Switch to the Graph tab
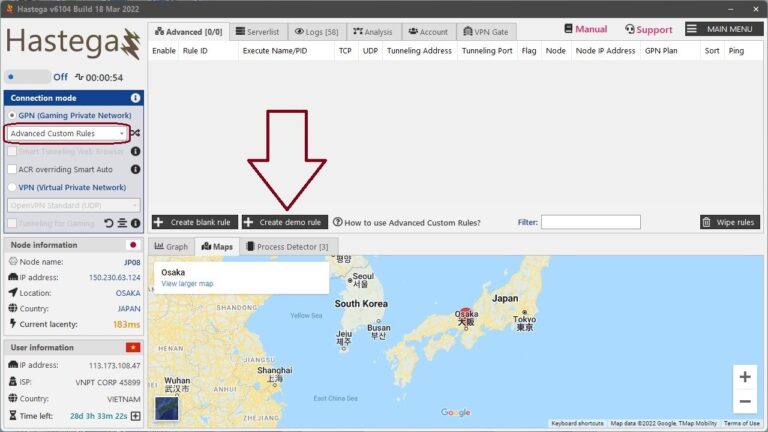The height and width of the screenshot is (432, 768). (171, 246)
